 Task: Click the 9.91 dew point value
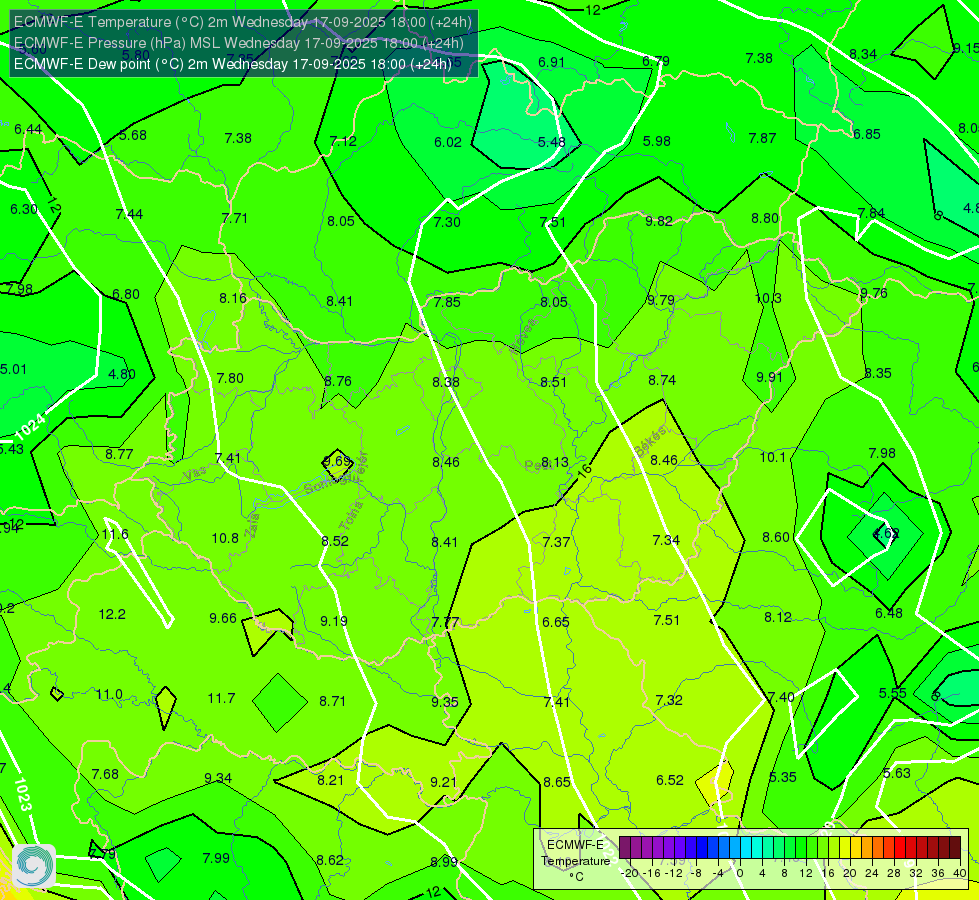(769, 377)
